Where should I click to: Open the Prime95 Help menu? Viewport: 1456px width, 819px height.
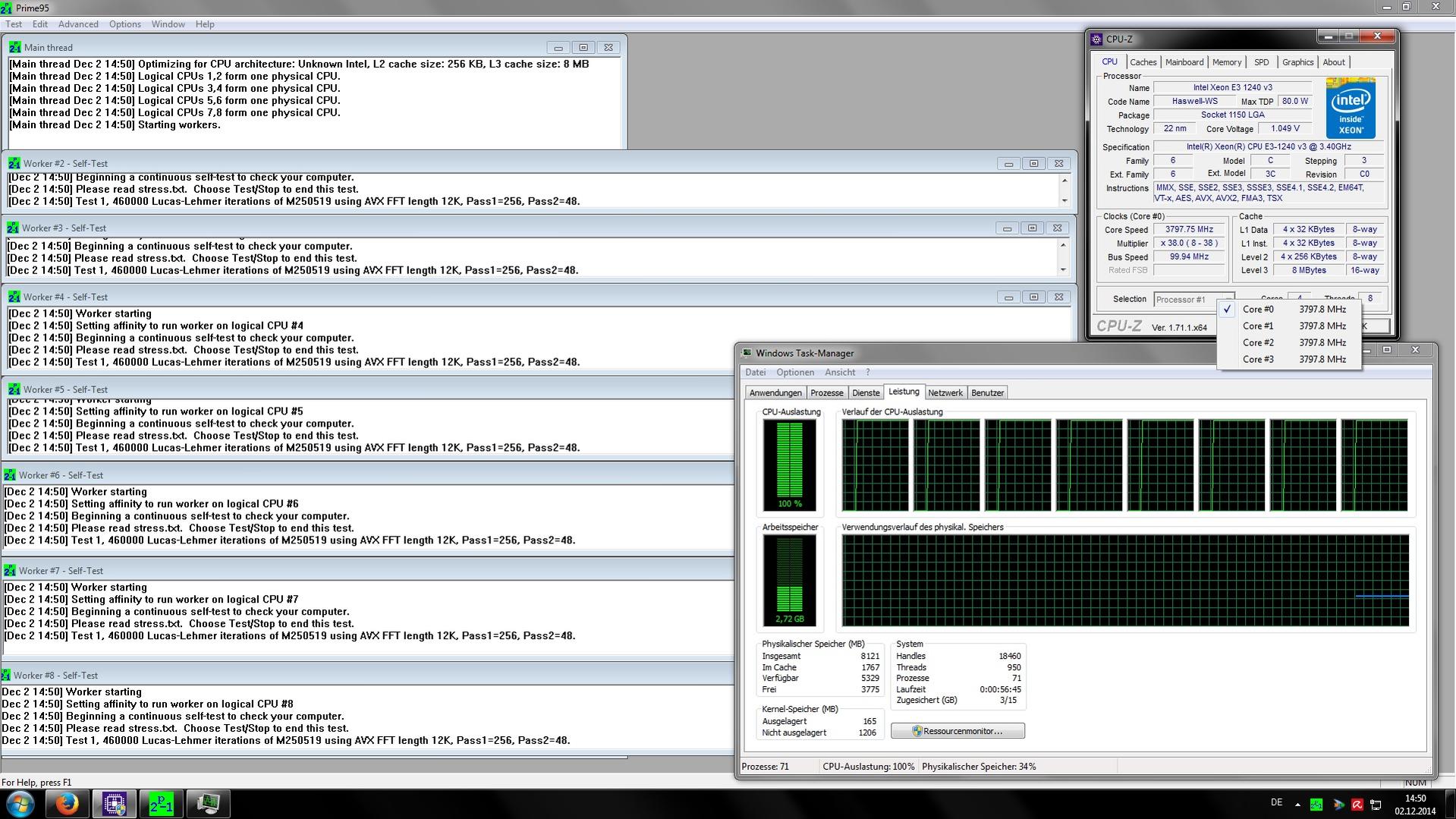(x=205, y=24)
